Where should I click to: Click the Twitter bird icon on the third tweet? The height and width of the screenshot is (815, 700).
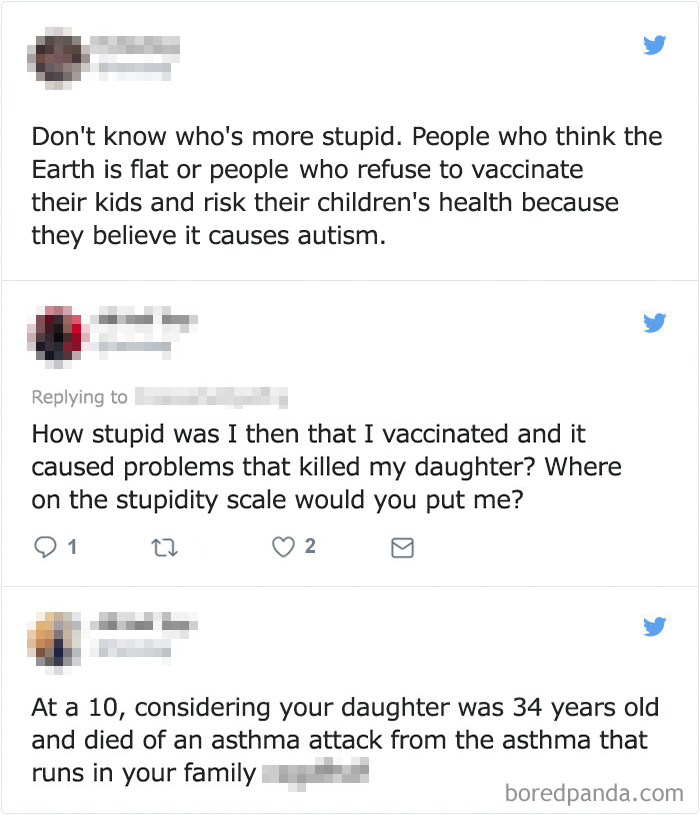click(655, 626)
